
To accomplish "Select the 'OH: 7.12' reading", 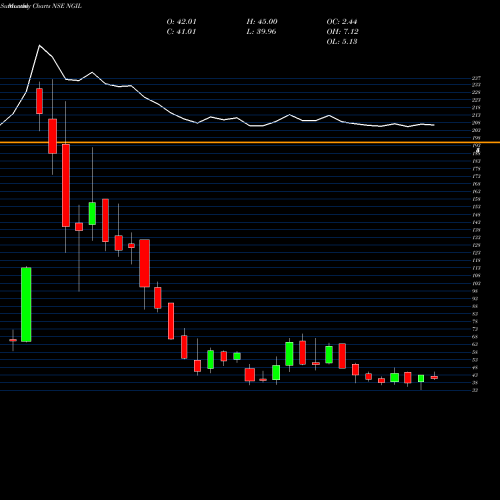I will coord(342,32).
